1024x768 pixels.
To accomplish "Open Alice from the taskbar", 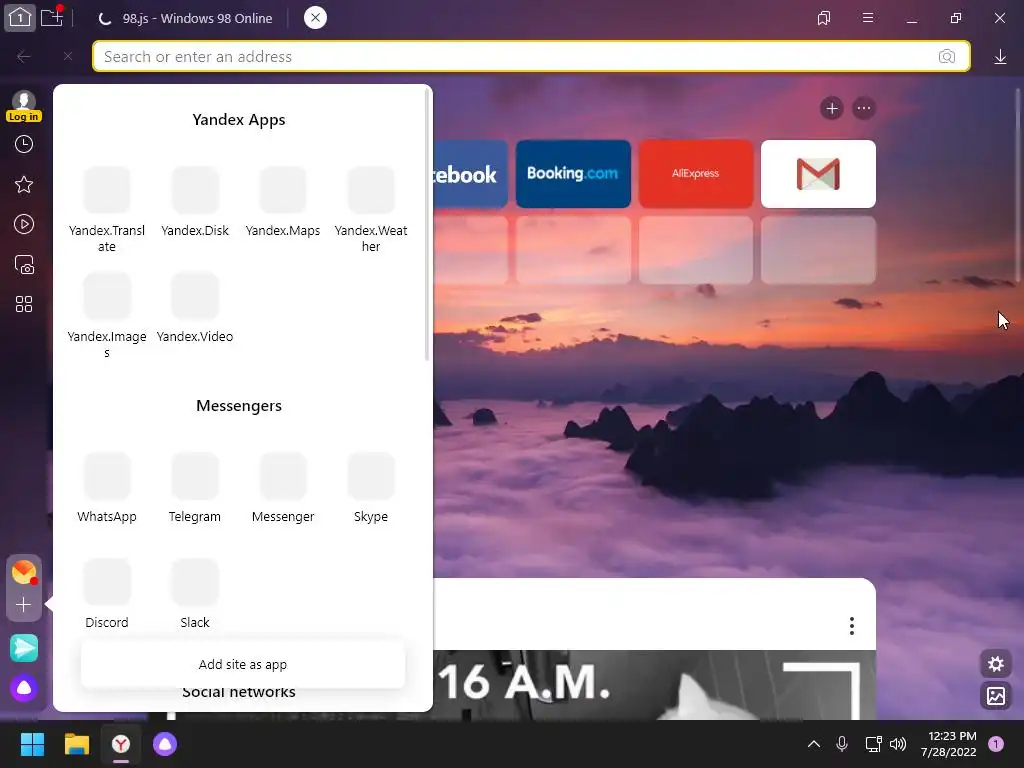I will coord(165,744).
